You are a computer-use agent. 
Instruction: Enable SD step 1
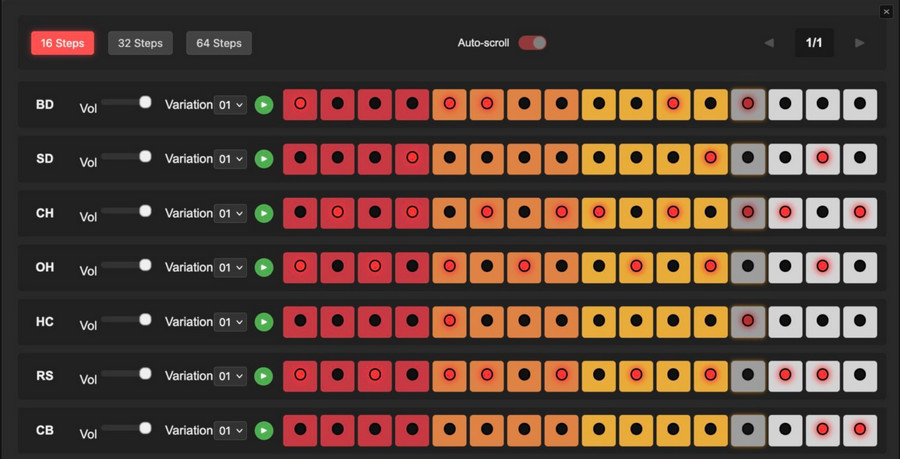[300, 159]
